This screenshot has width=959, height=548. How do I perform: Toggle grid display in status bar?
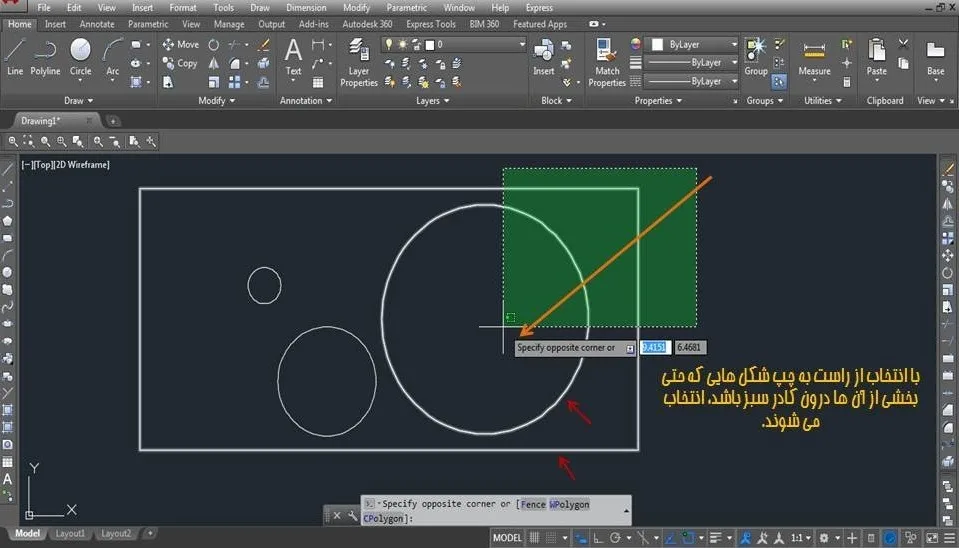click(534, 538)
